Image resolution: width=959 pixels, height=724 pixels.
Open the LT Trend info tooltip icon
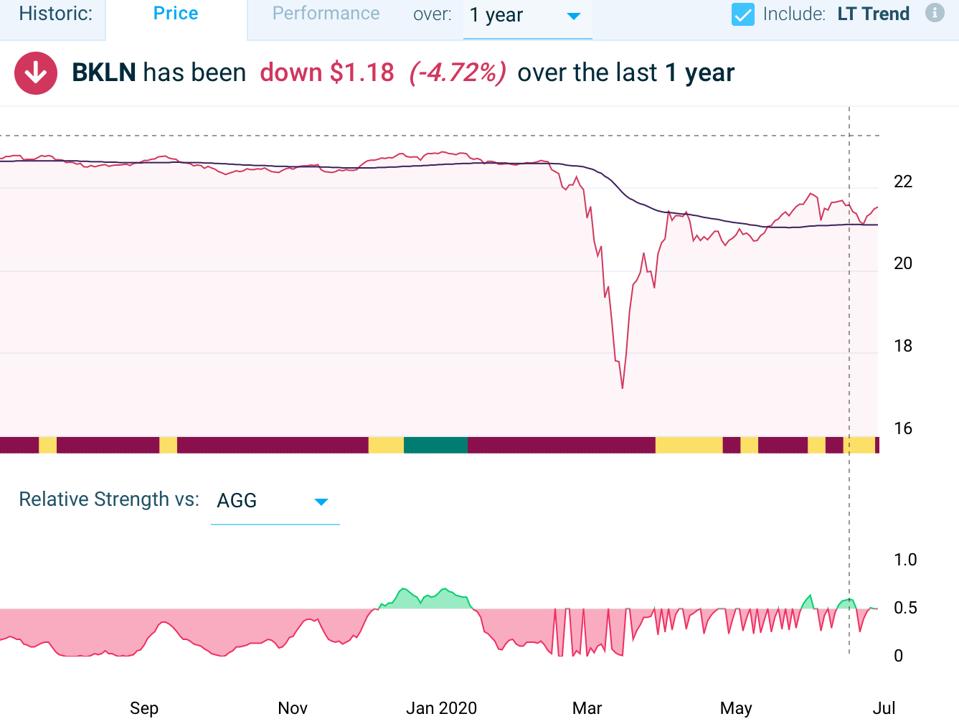934,14
